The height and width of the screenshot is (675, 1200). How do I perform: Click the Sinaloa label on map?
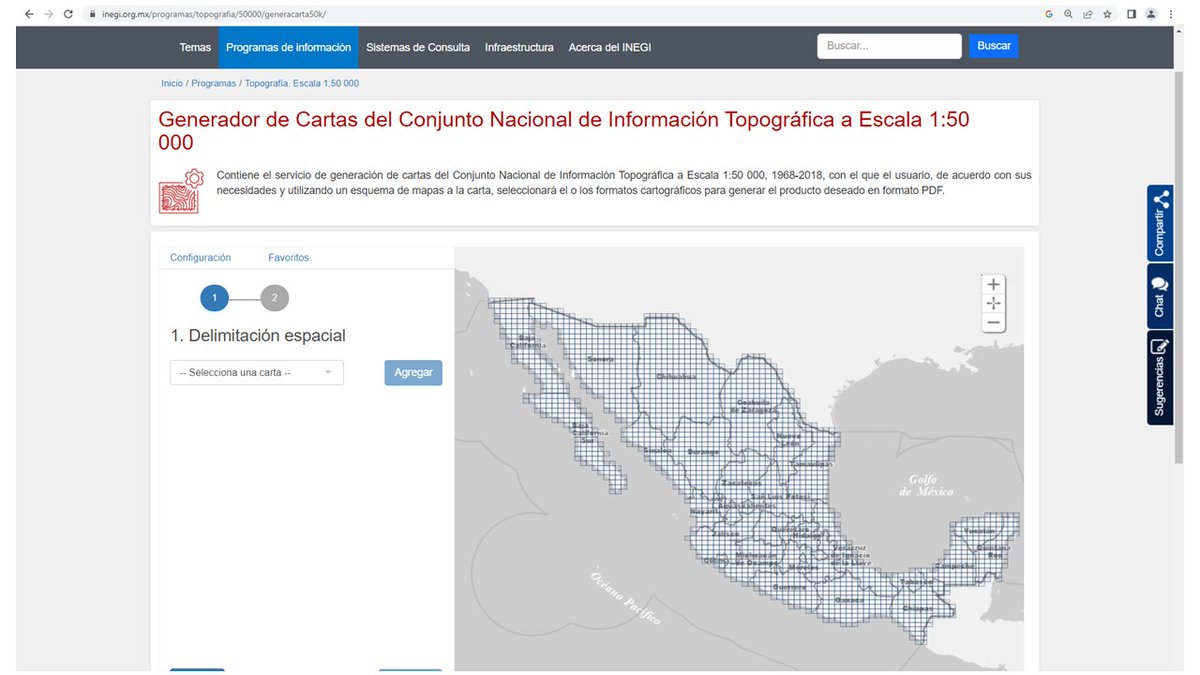[657, 450]
